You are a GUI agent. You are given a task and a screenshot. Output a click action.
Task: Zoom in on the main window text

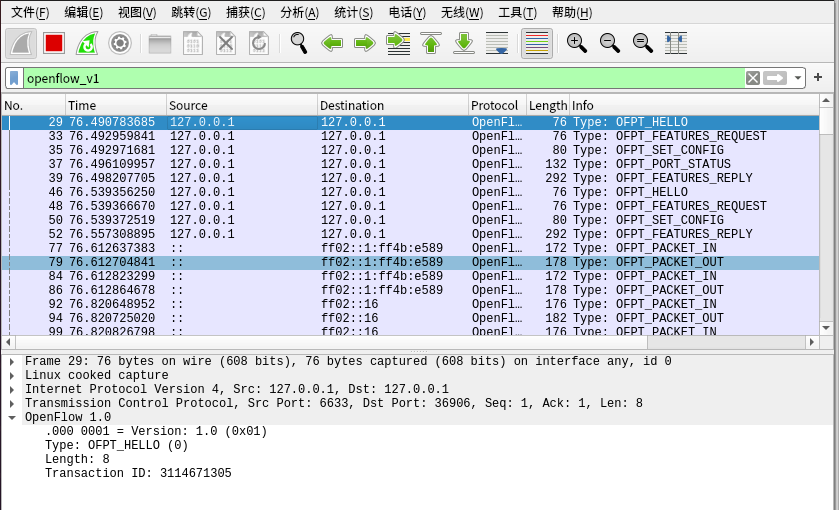(577, 43)
